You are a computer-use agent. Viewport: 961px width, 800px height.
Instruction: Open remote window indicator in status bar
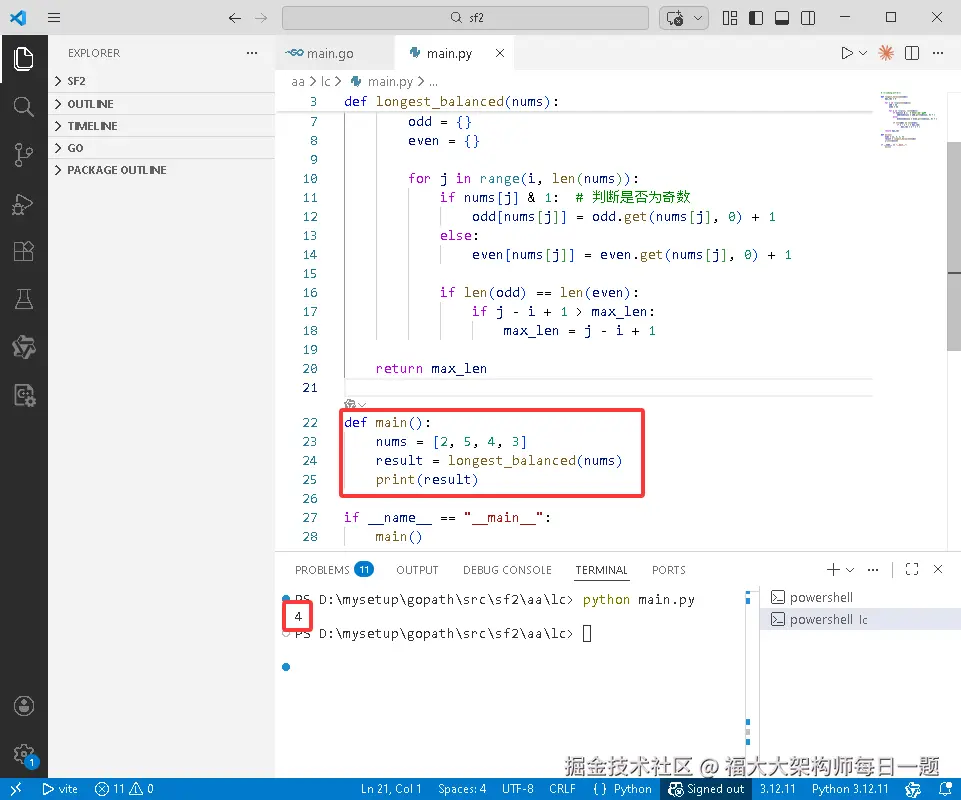(16, 789)
